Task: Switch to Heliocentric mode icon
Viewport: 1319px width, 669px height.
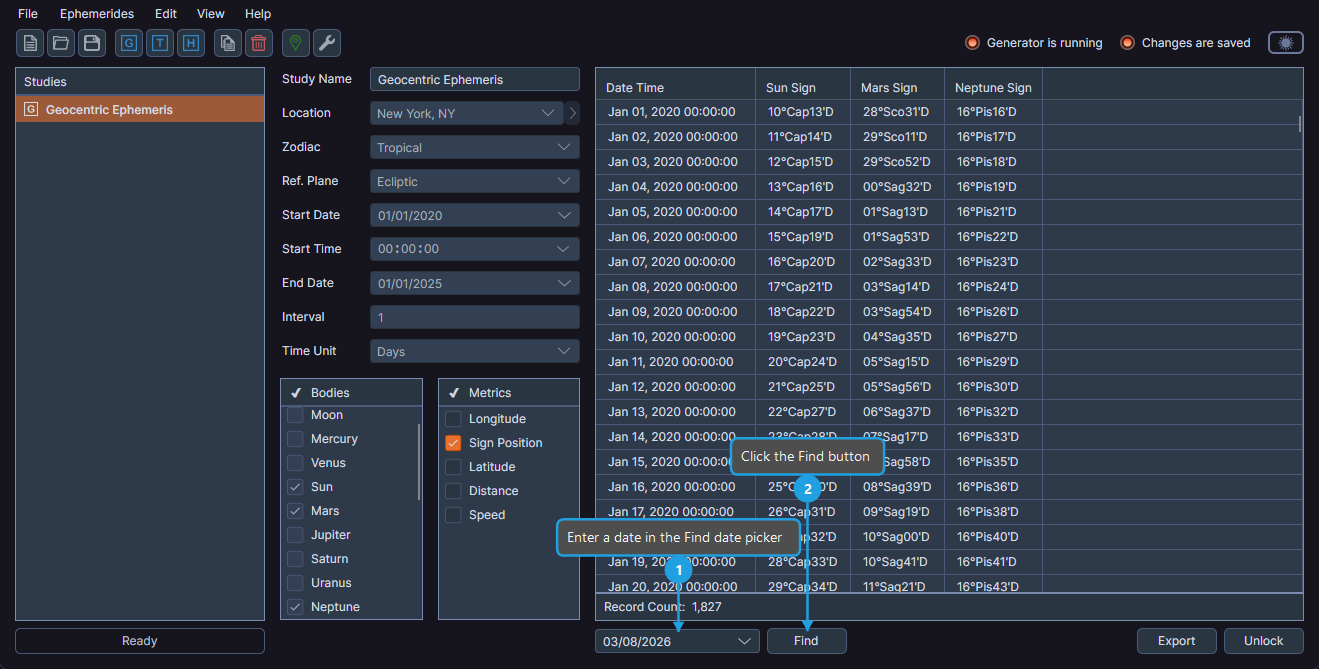Action: pyautogui.click(x=191, y=43)
